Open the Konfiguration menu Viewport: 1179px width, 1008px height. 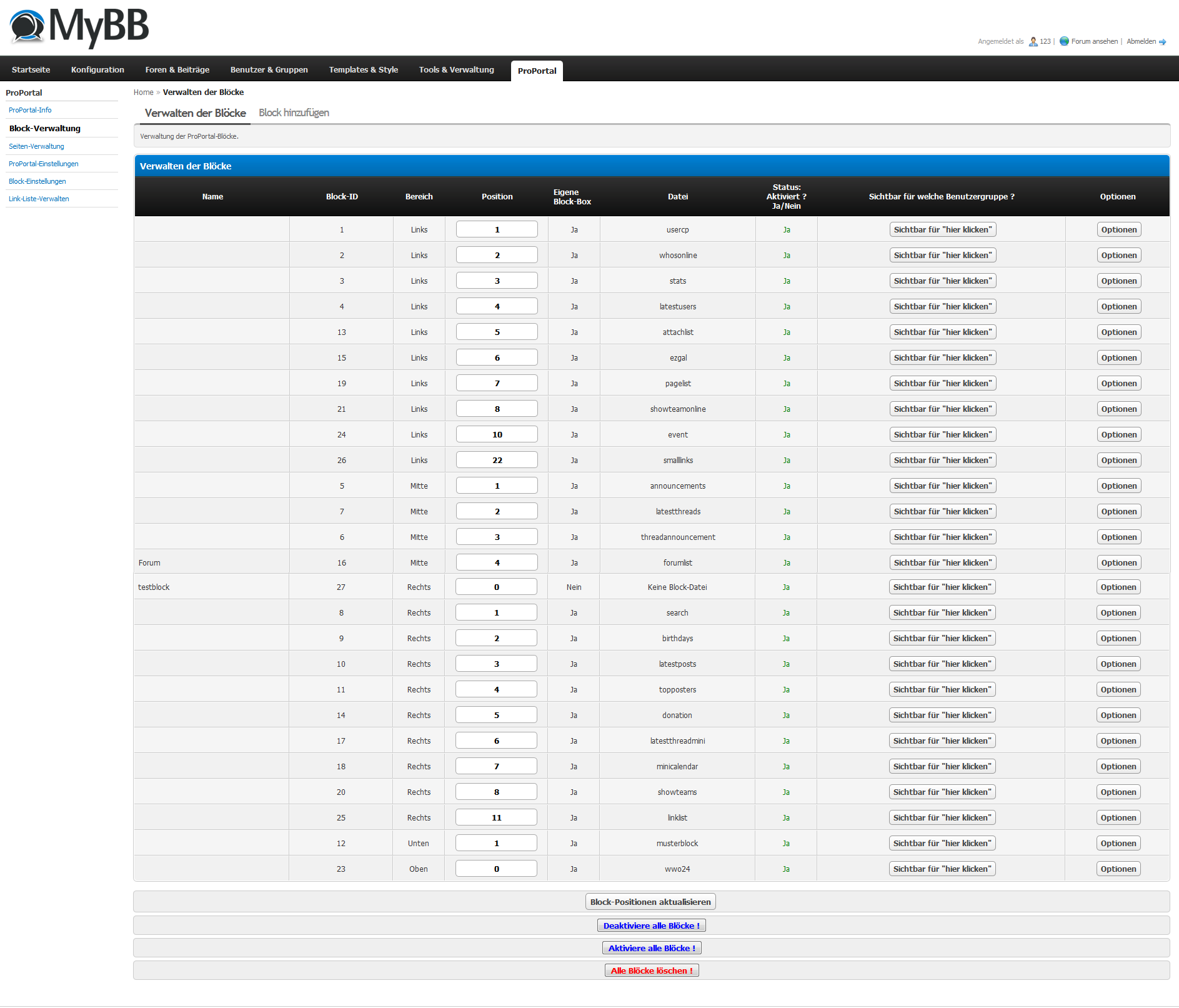coord(97,69)
